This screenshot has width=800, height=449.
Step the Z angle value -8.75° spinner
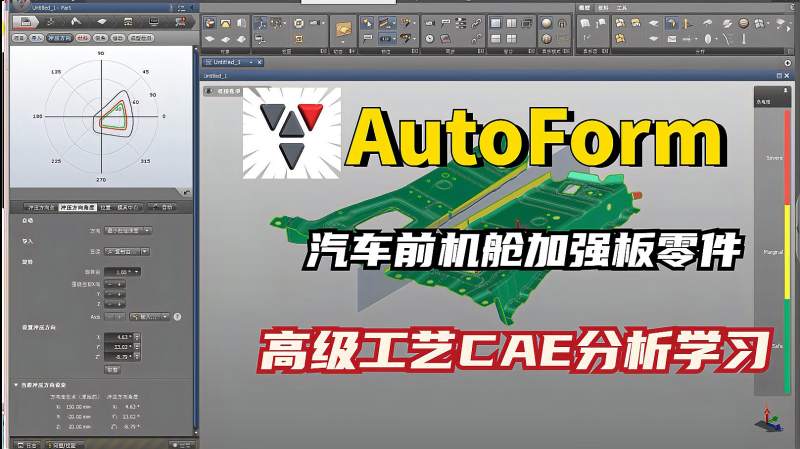[137, 357]
